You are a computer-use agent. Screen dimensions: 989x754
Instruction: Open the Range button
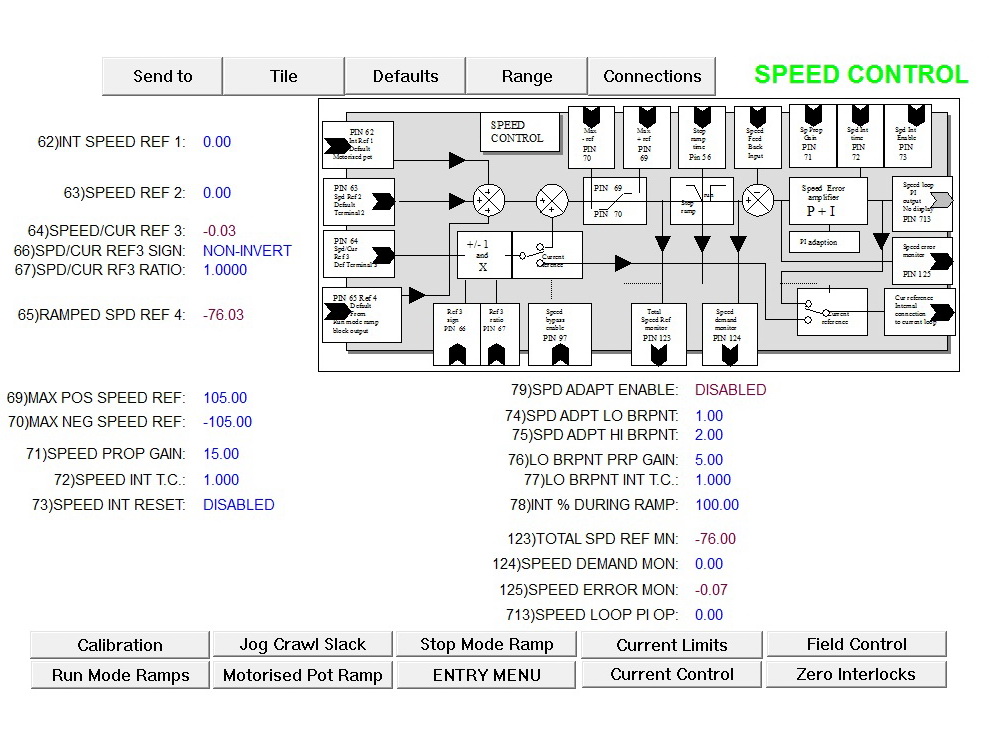click(x=527, y=76)
